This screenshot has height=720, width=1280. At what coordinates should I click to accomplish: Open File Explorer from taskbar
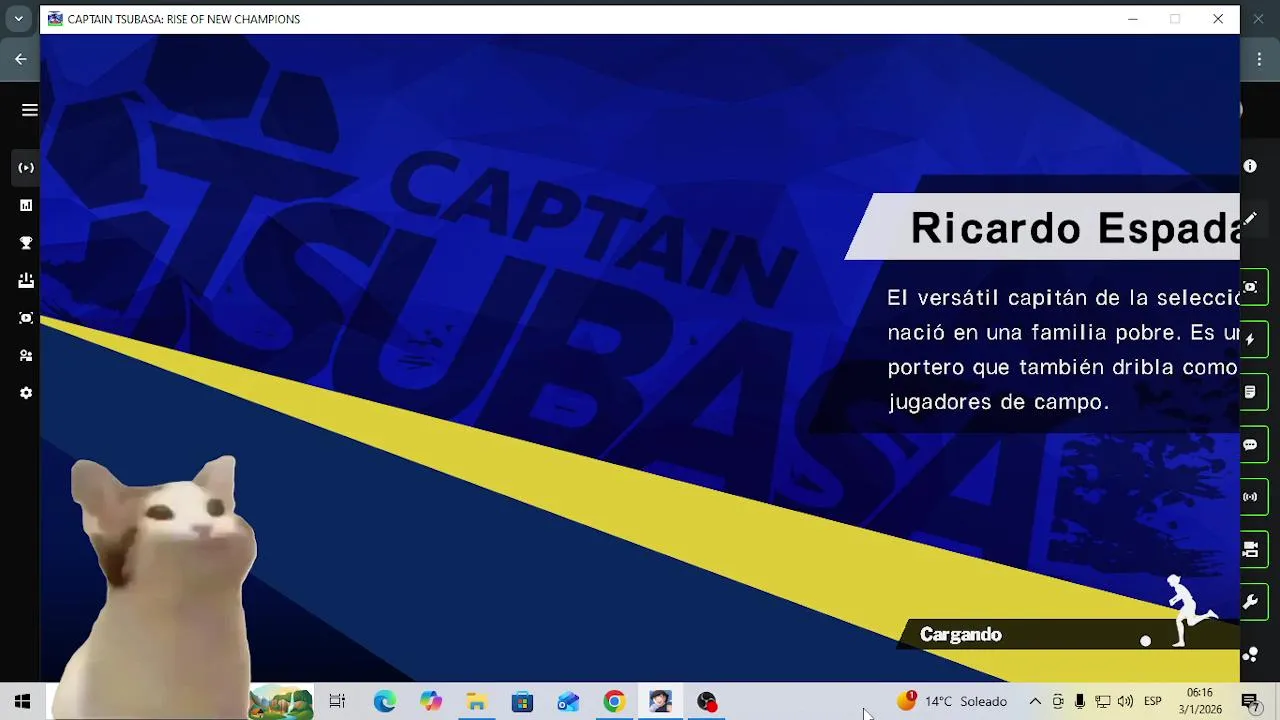point(476,702)
